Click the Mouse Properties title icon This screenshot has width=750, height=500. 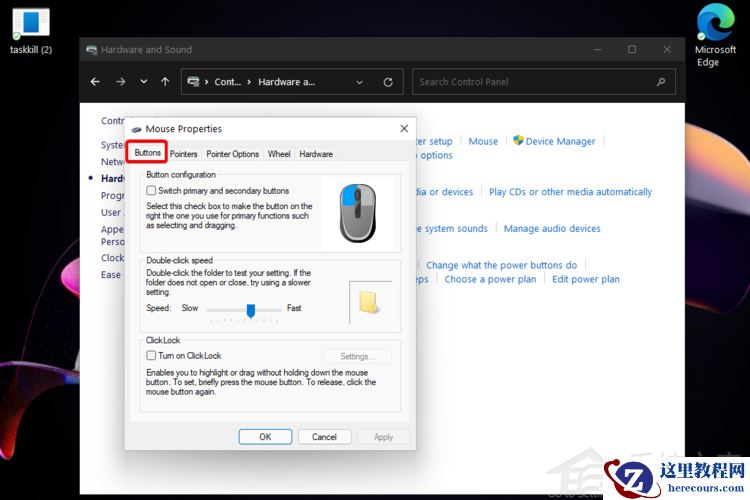(x=136, y=129)
